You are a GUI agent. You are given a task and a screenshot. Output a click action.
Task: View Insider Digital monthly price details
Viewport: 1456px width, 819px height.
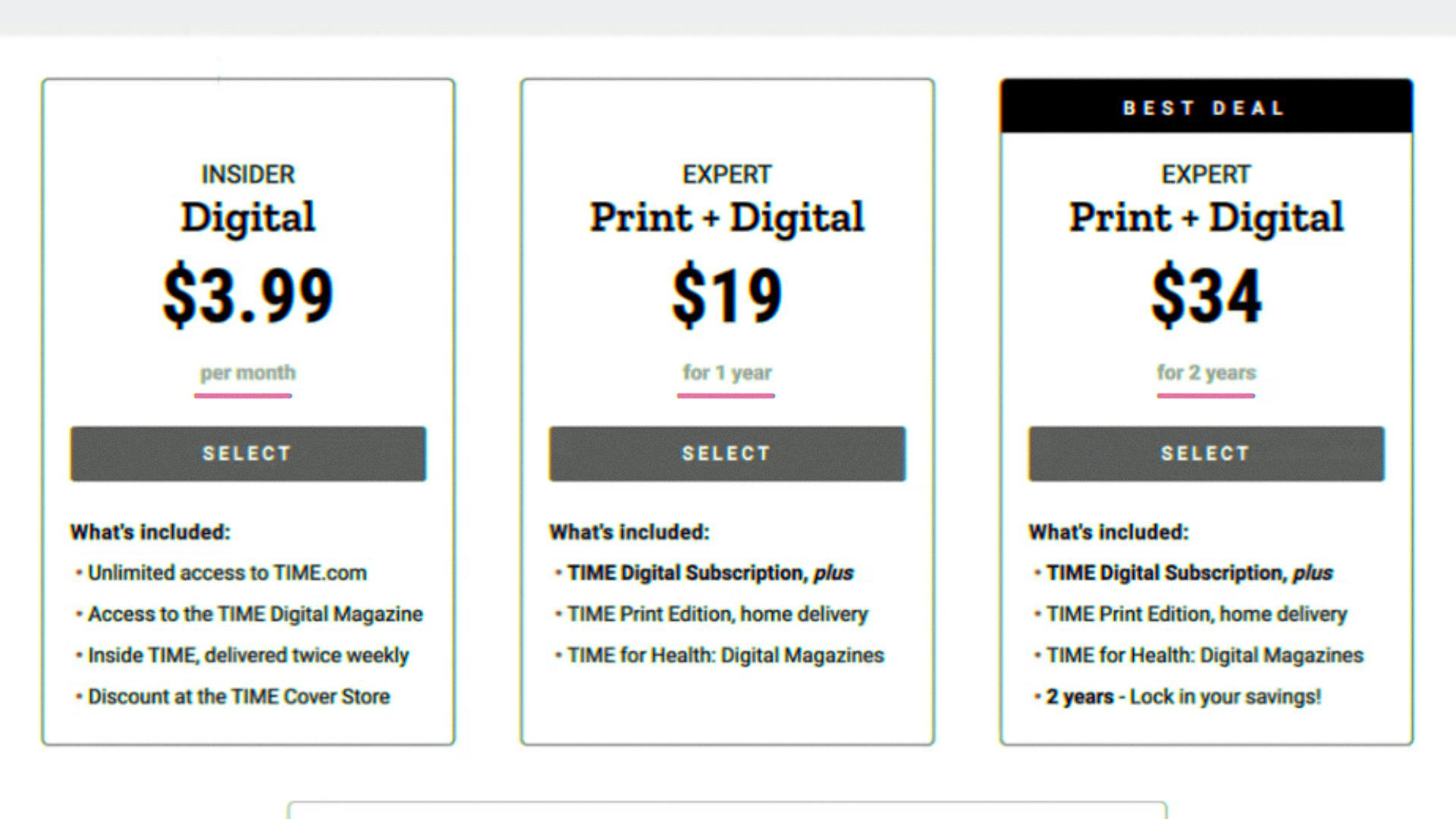click(x=247, y=371)
